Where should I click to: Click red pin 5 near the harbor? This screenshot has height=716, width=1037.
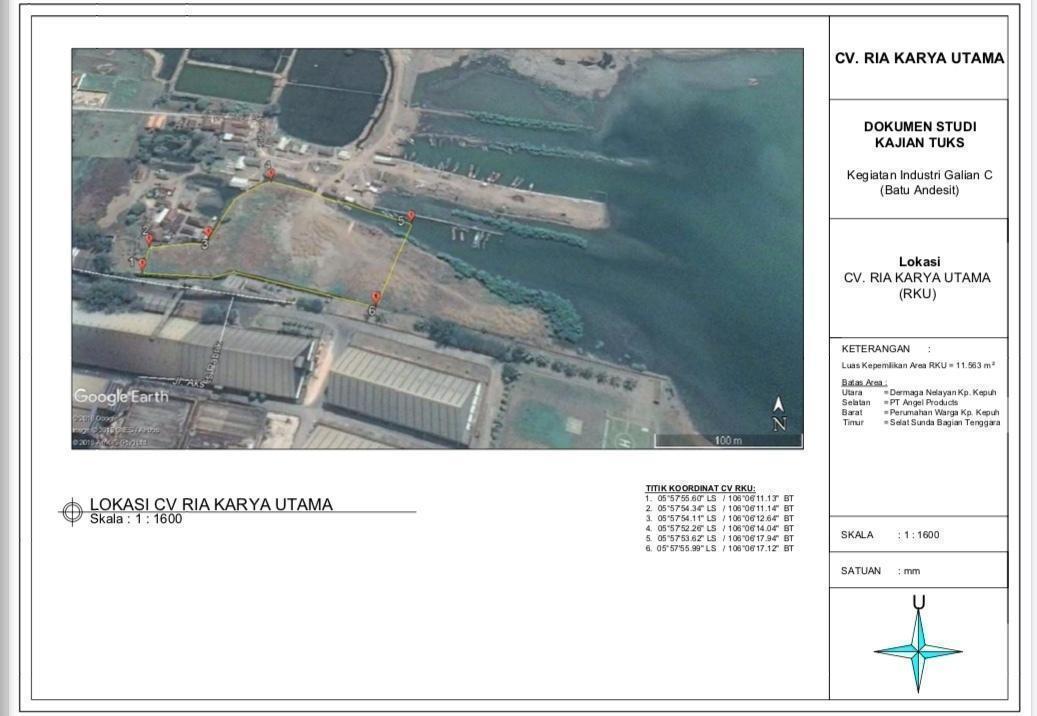(x=410, y=216)
